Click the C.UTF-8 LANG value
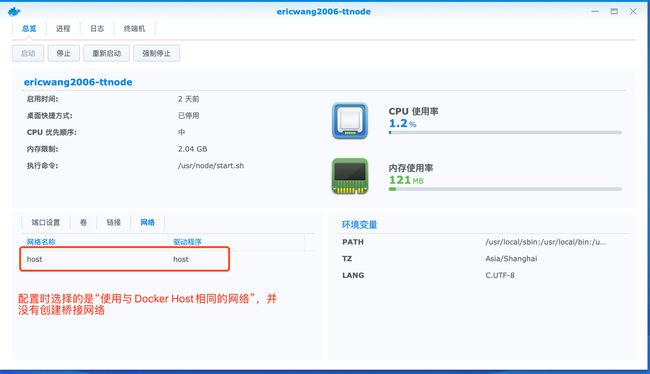The height and width of the screenshot is (374, 650). (x=500, y=275)
